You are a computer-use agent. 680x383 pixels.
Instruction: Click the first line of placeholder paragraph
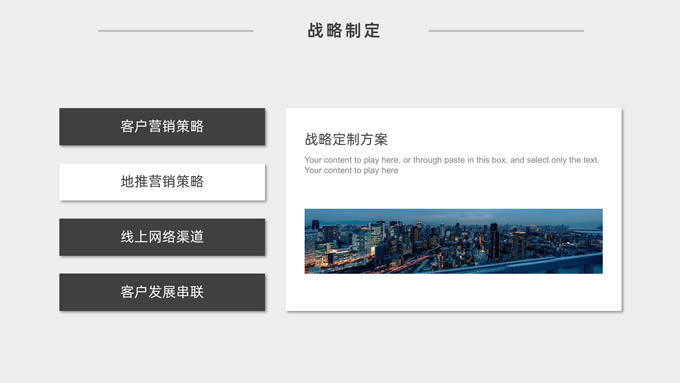pos(451,160)
